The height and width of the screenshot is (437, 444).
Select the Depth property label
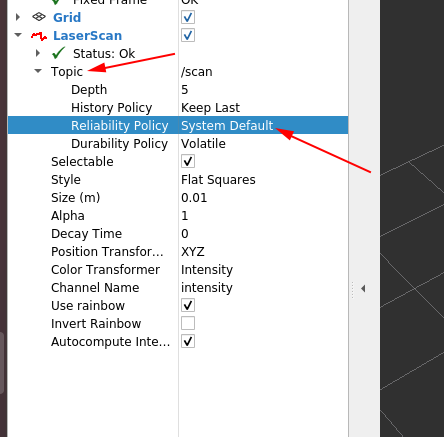pos(89,90)
